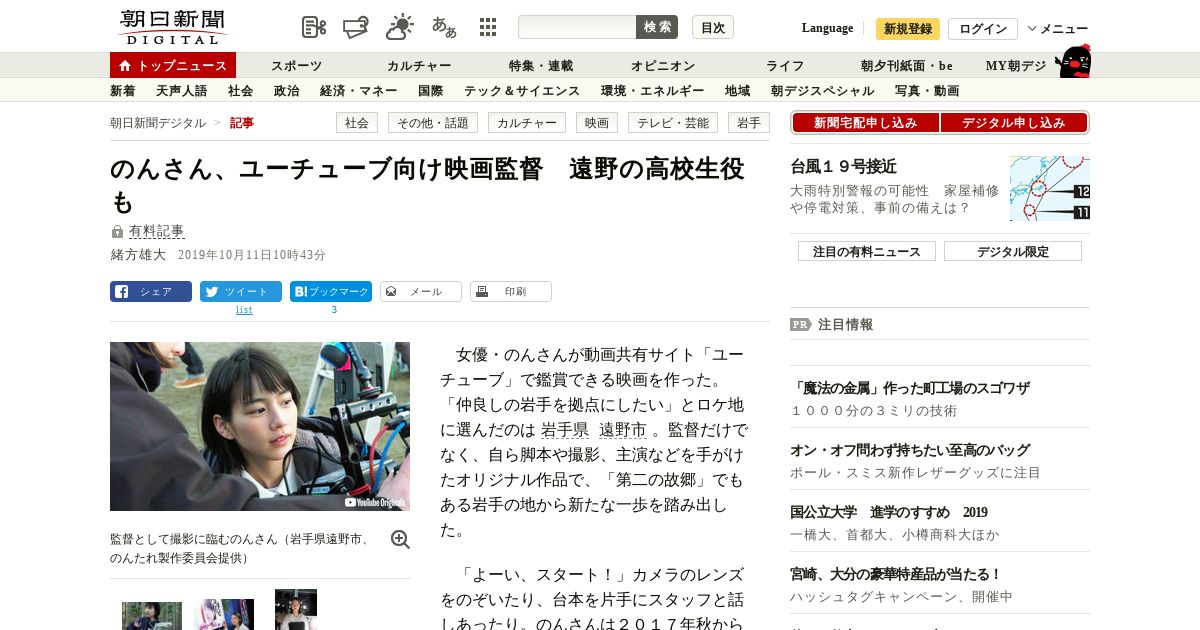Screen dimensions: 1200x630
Task: Select テック＆サイエンス in sub navigation
Action: (522, 91)
